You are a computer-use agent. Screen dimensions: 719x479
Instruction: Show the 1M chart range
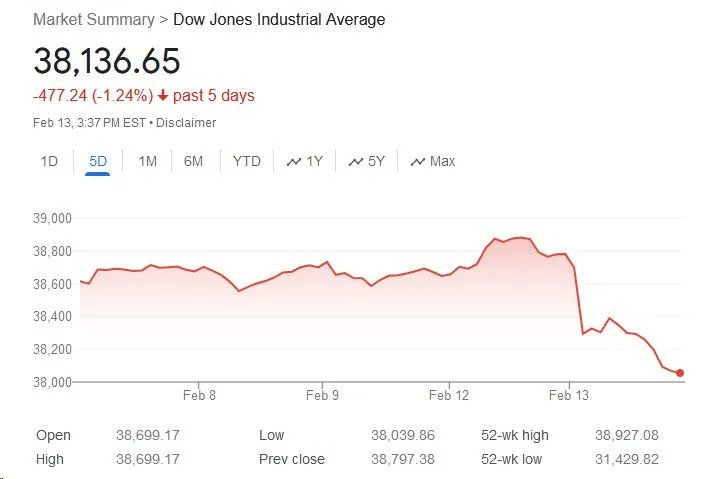tap(147, 161)
